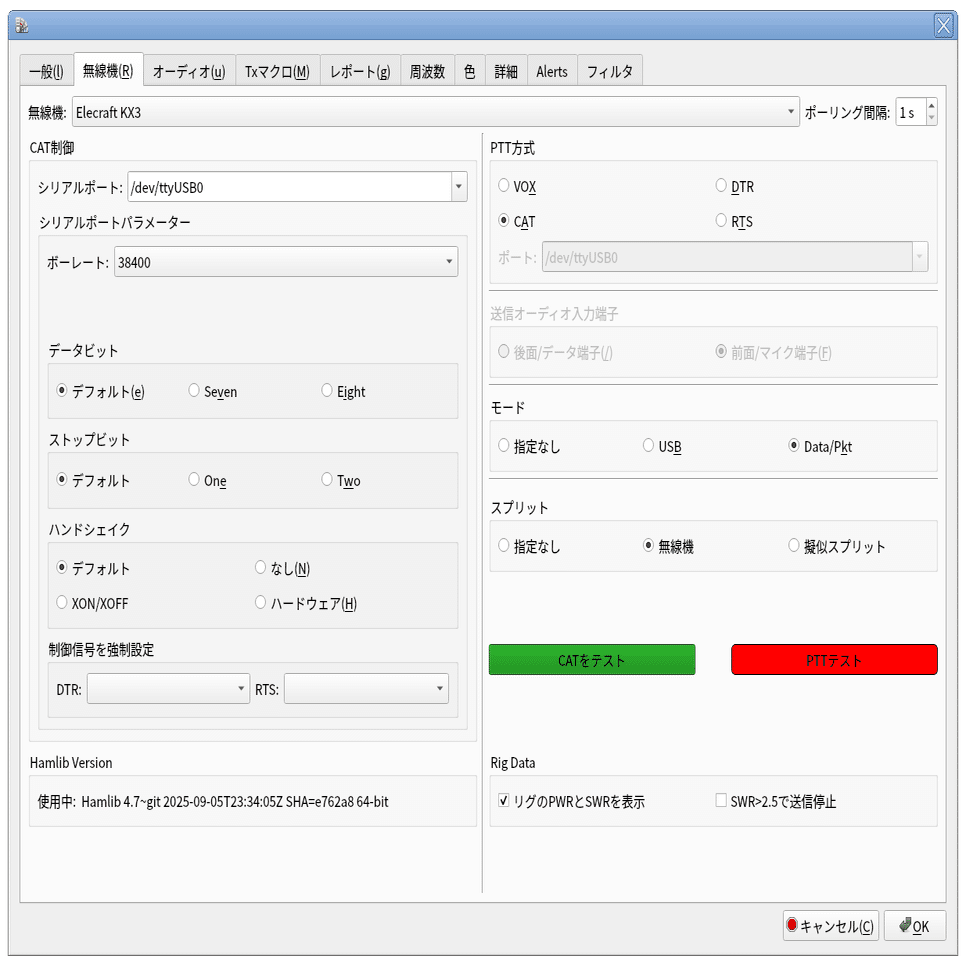Select RTS for PTT方式
The height and width of the screenshot is (966, 966).
point(720,221)
